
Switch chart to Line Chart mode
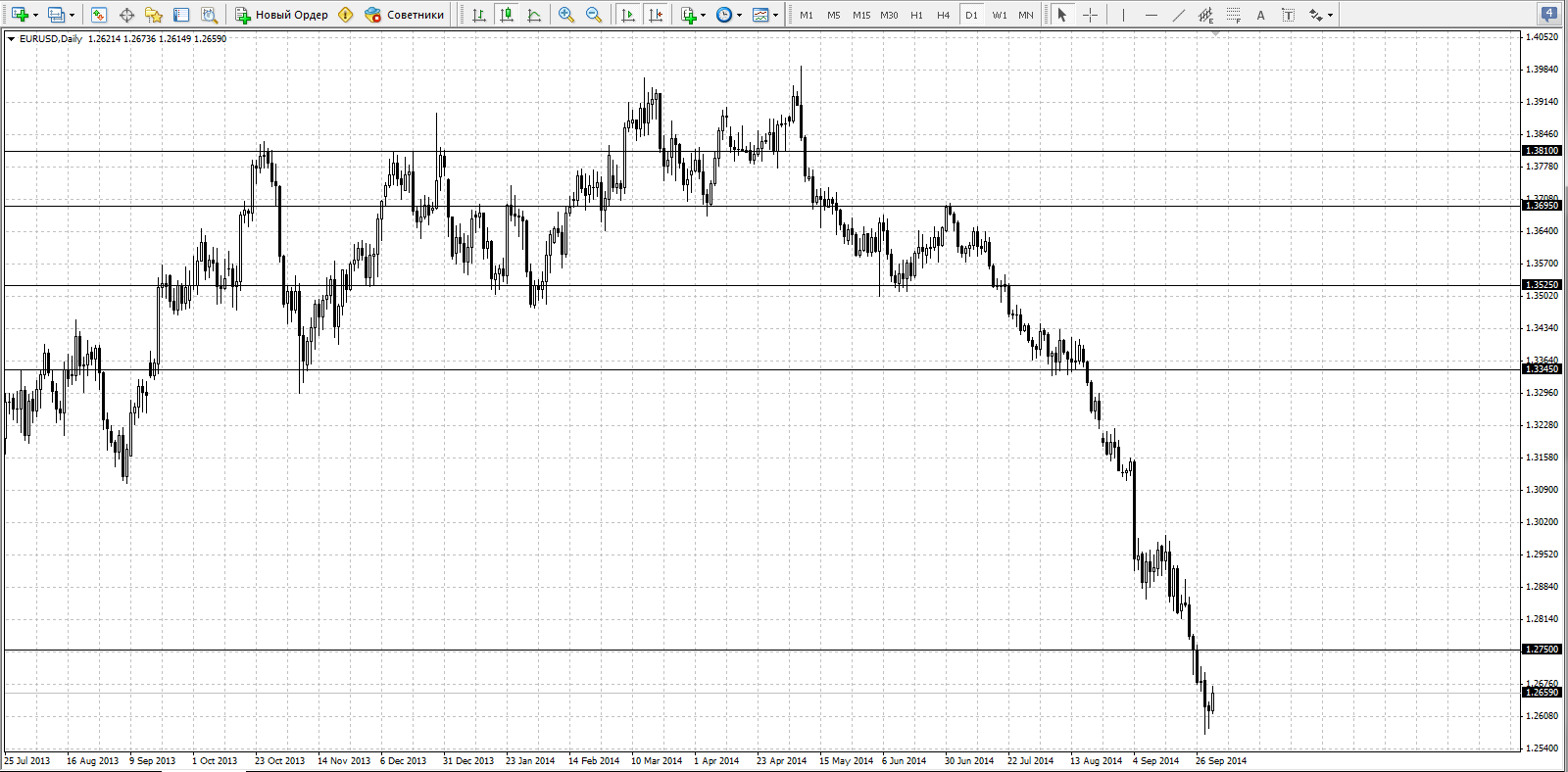[x=534, y=15]
